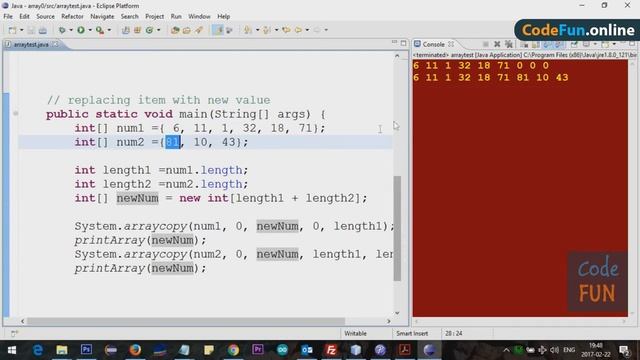Click the Remove Launch console icon

pyautogui.click(x=497, y=44)
